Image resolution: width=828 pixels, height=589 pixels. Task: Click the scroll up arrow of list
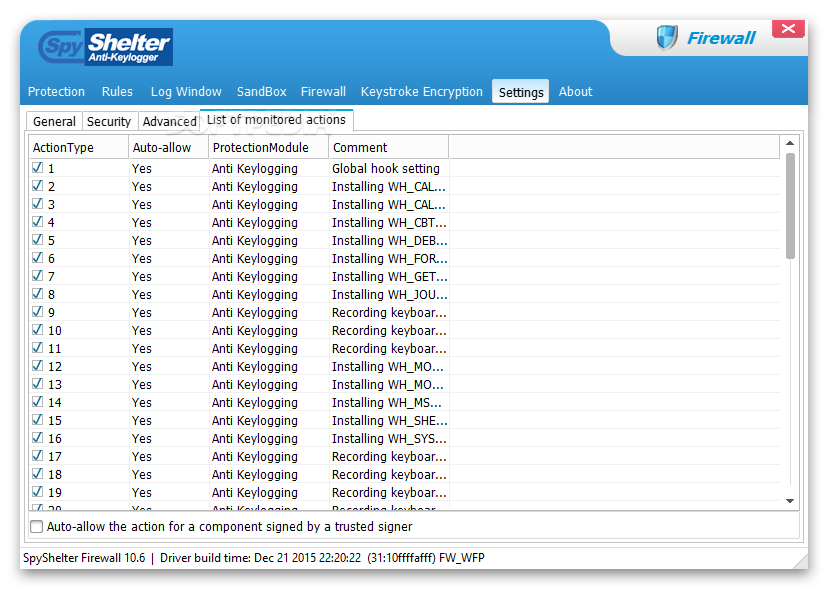coord(790,143)
